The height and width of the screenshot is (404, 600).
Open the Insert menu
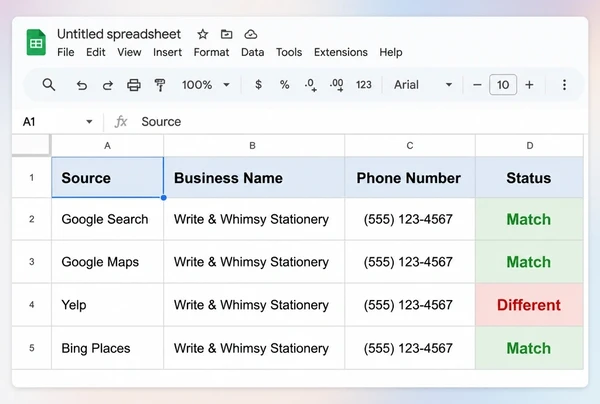click(167, 52)
